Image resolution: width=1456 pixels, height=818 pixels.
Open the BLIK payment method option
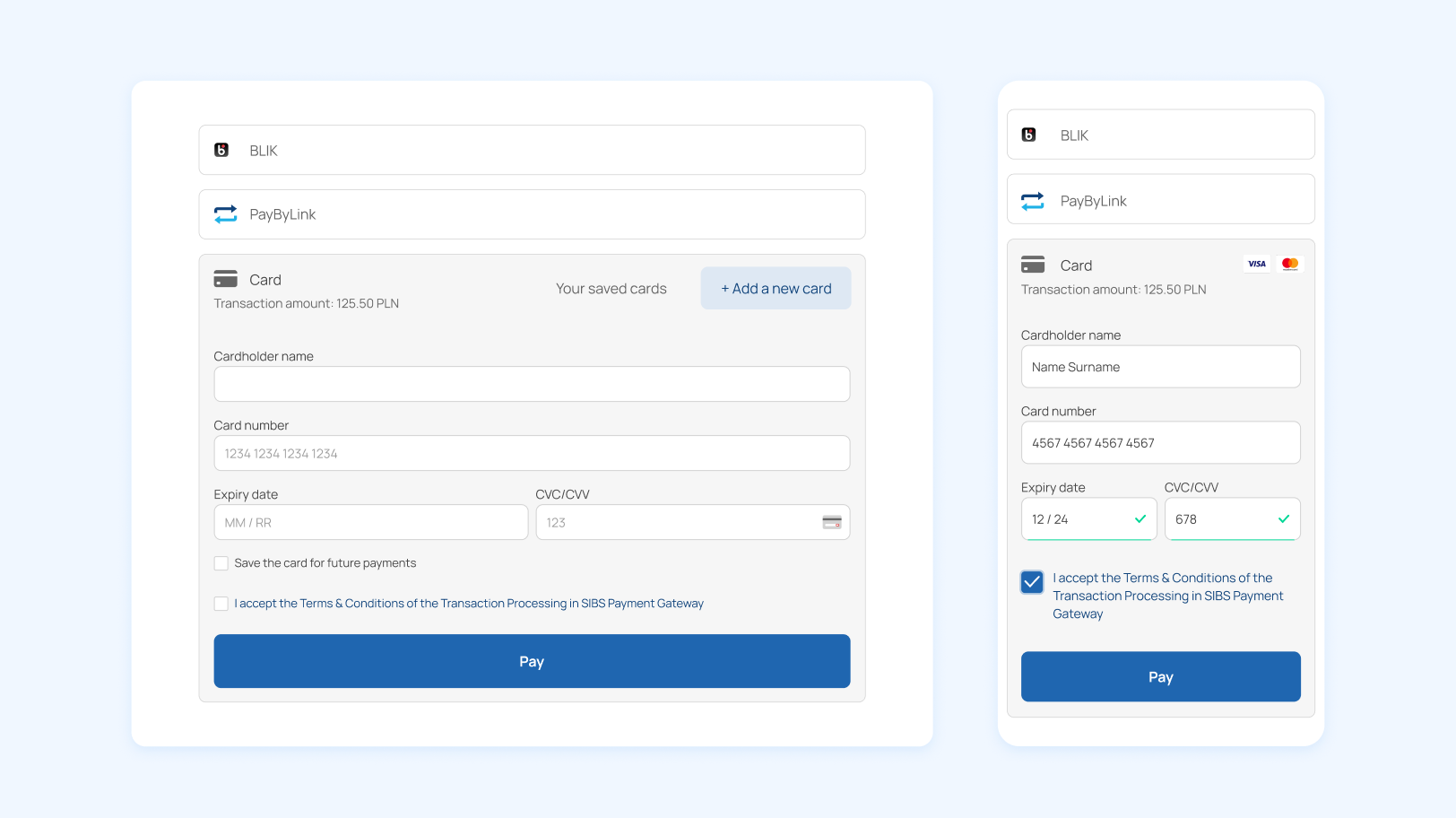[x=532, y=150]
